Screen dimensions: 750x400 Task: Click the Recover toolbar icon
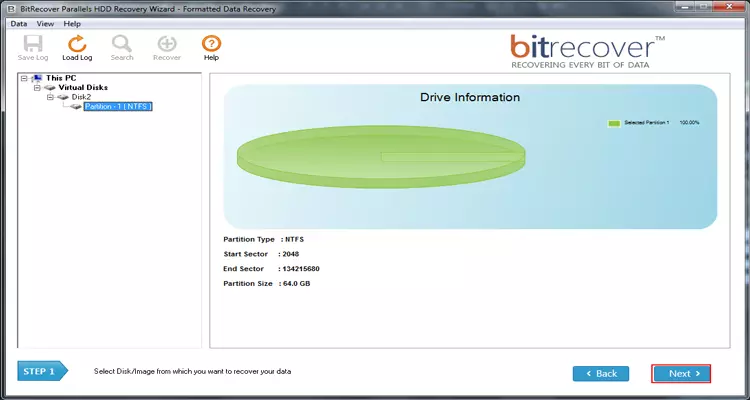pyautogui.click(x=167, y=48)
